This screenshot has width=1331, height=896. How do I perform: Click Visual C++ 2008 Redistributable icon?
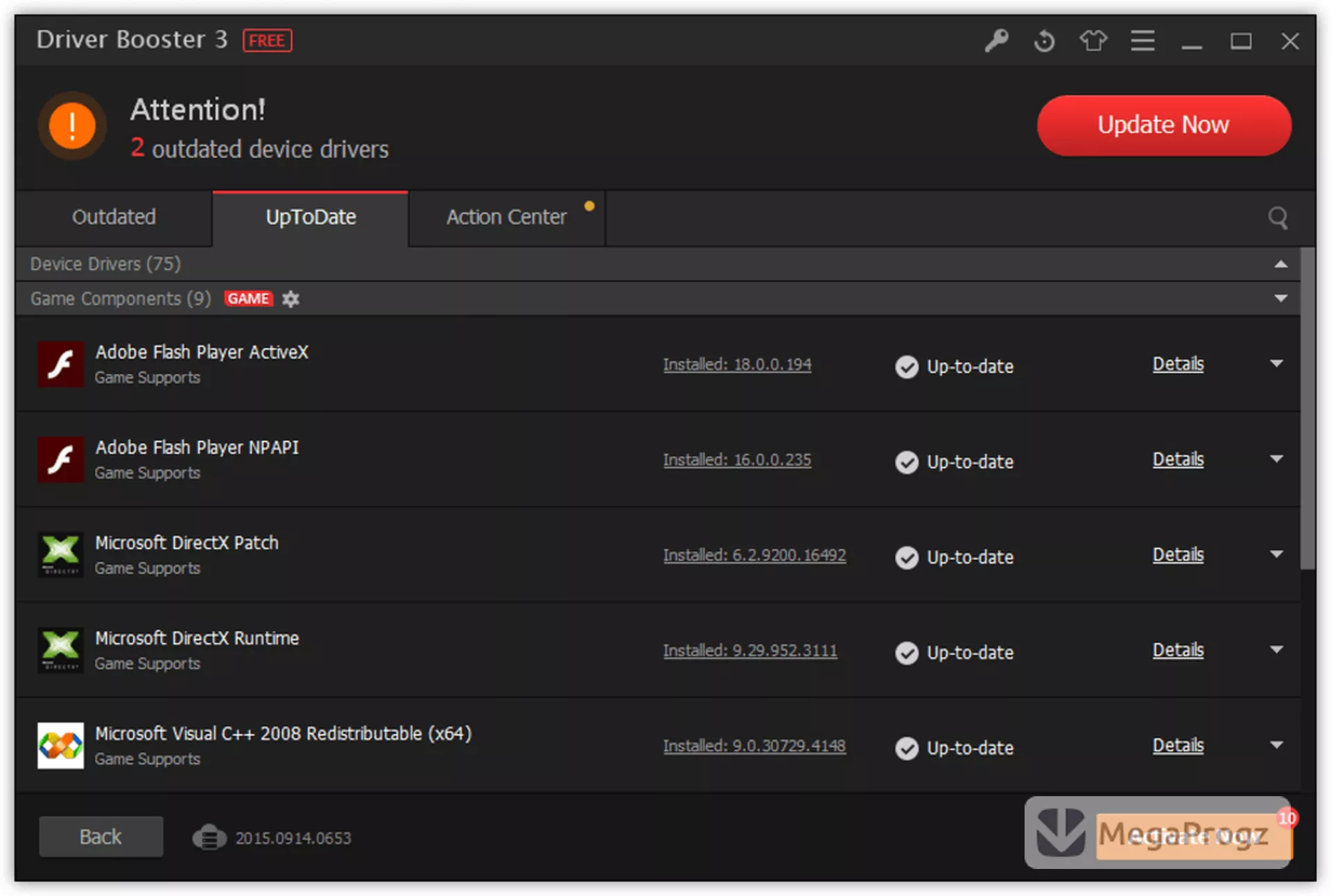point(60,746)
